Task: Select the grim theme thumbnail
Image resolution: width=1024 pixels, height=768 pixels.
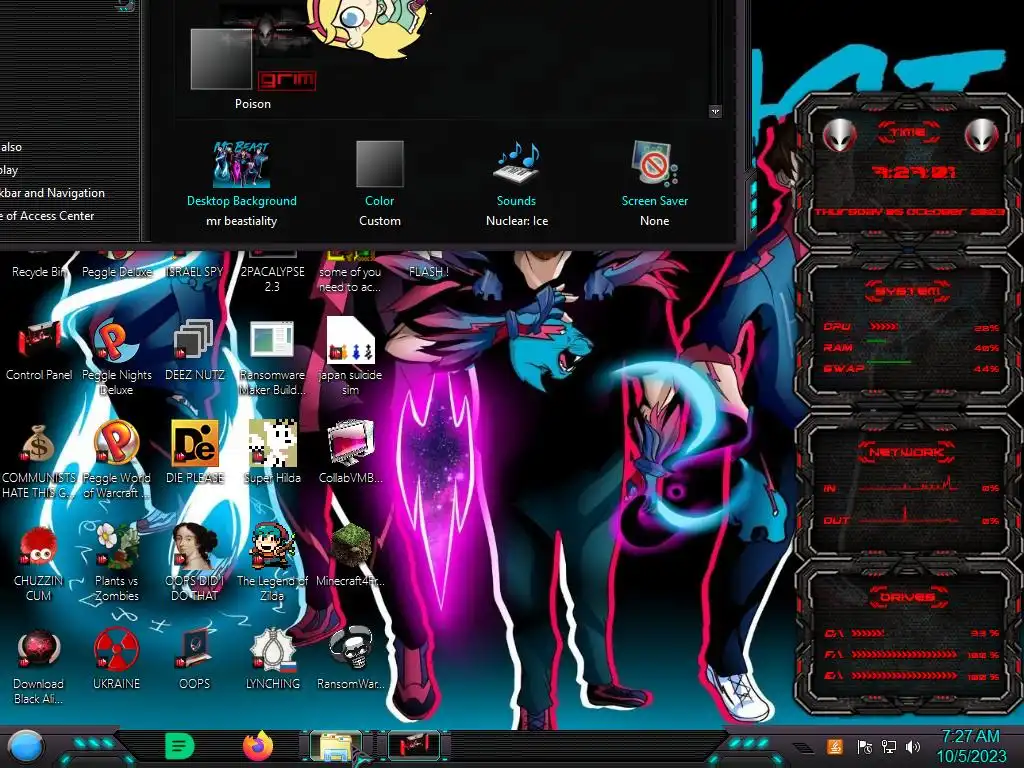Action: coord(287,80)
